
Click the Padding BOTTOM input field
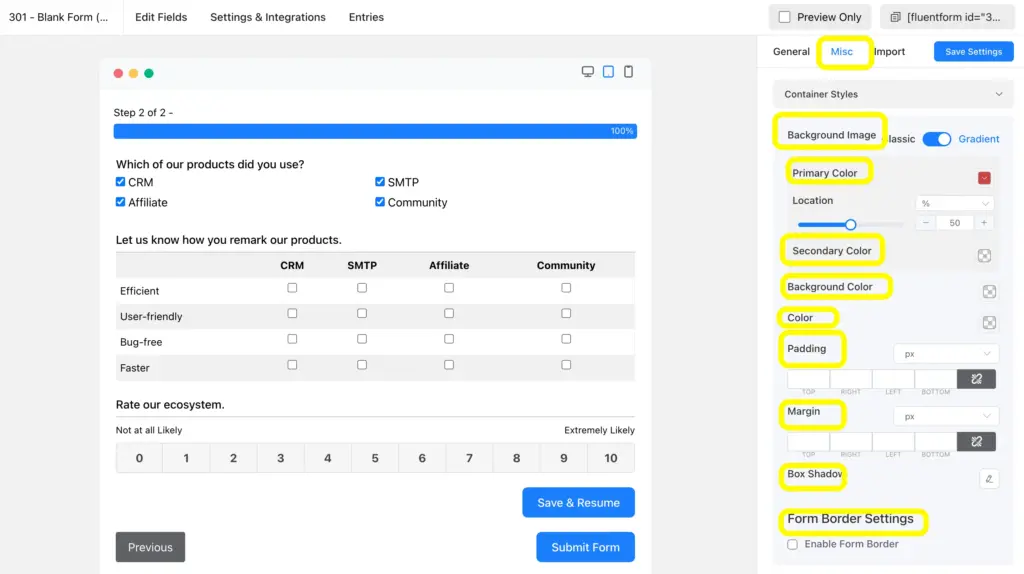[x=936, y=379]
